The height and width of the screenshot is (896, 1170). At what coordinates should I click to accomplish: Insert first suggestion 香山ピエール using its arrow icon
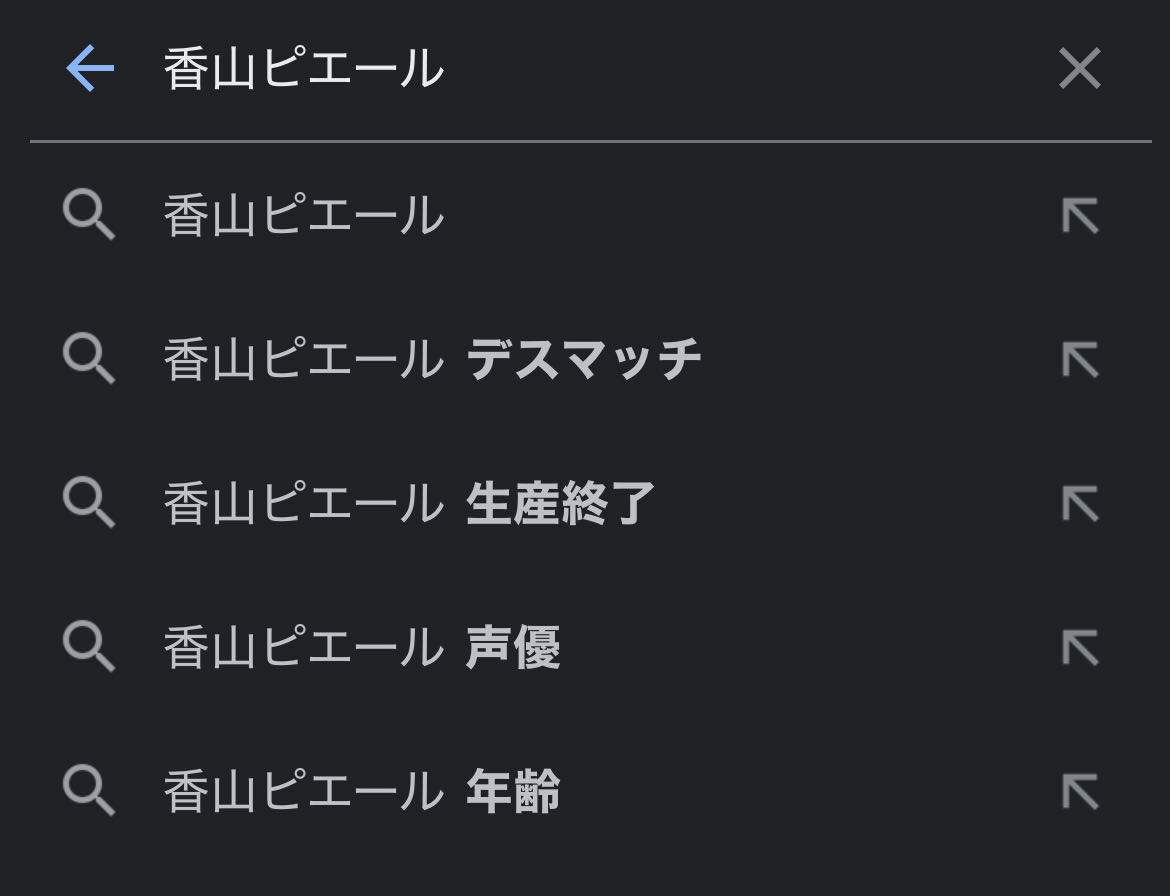pyautogui.click(x=1080, y=216)
